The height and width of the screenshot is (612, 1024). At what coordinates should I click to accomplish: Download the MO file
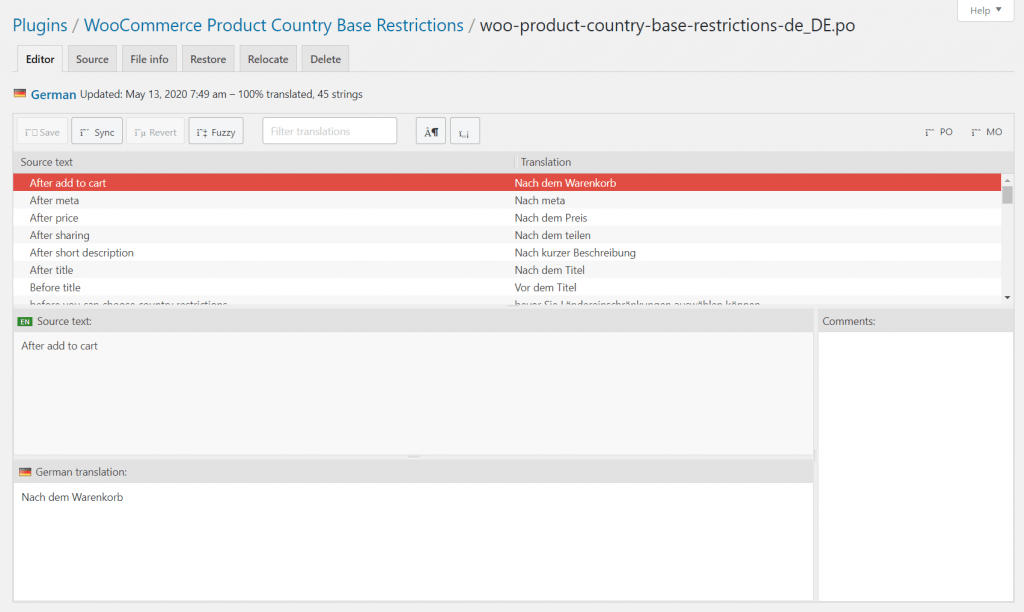pyautogui.click(x=986, y=132)
